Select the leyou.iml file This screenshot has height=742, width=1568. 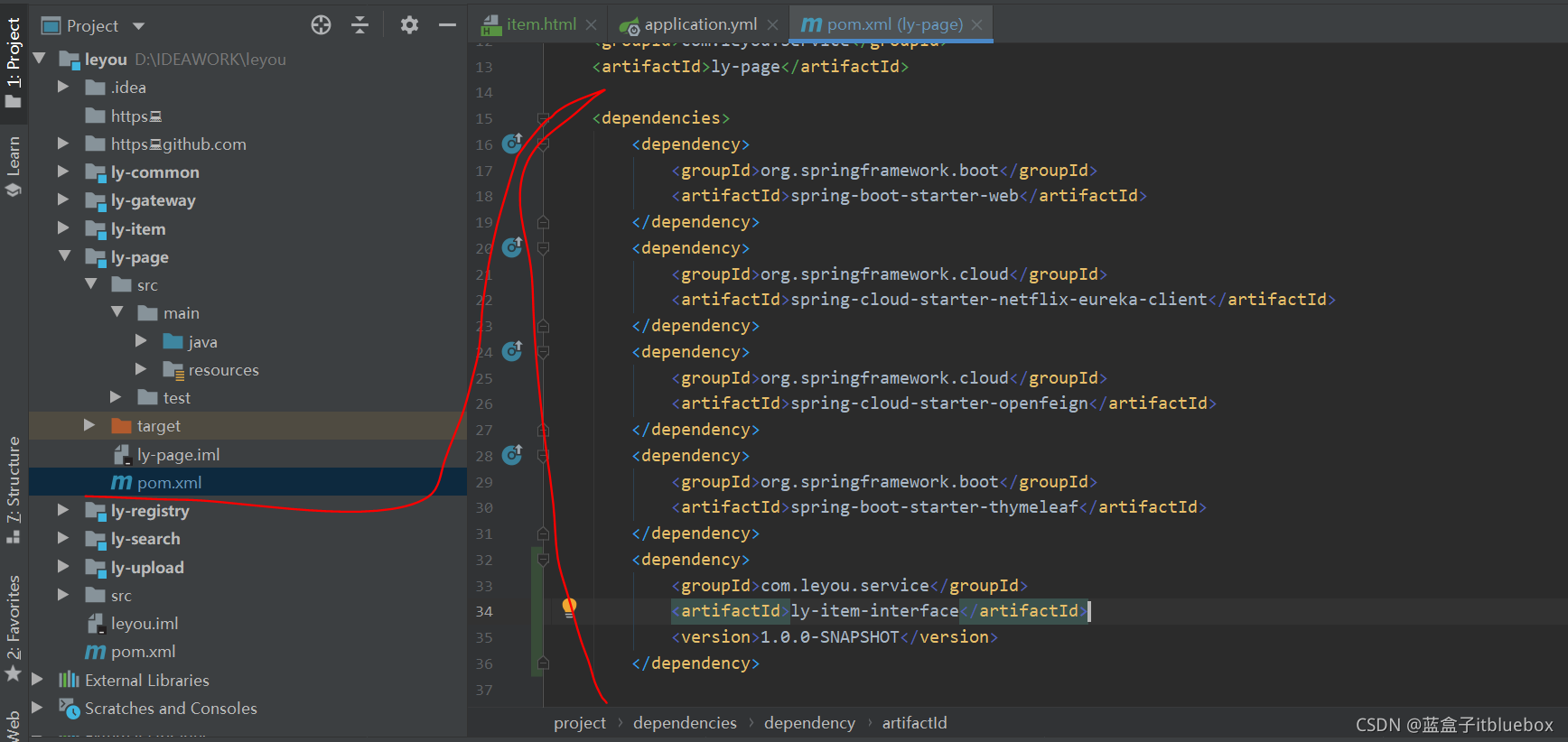tap(145, 623)
